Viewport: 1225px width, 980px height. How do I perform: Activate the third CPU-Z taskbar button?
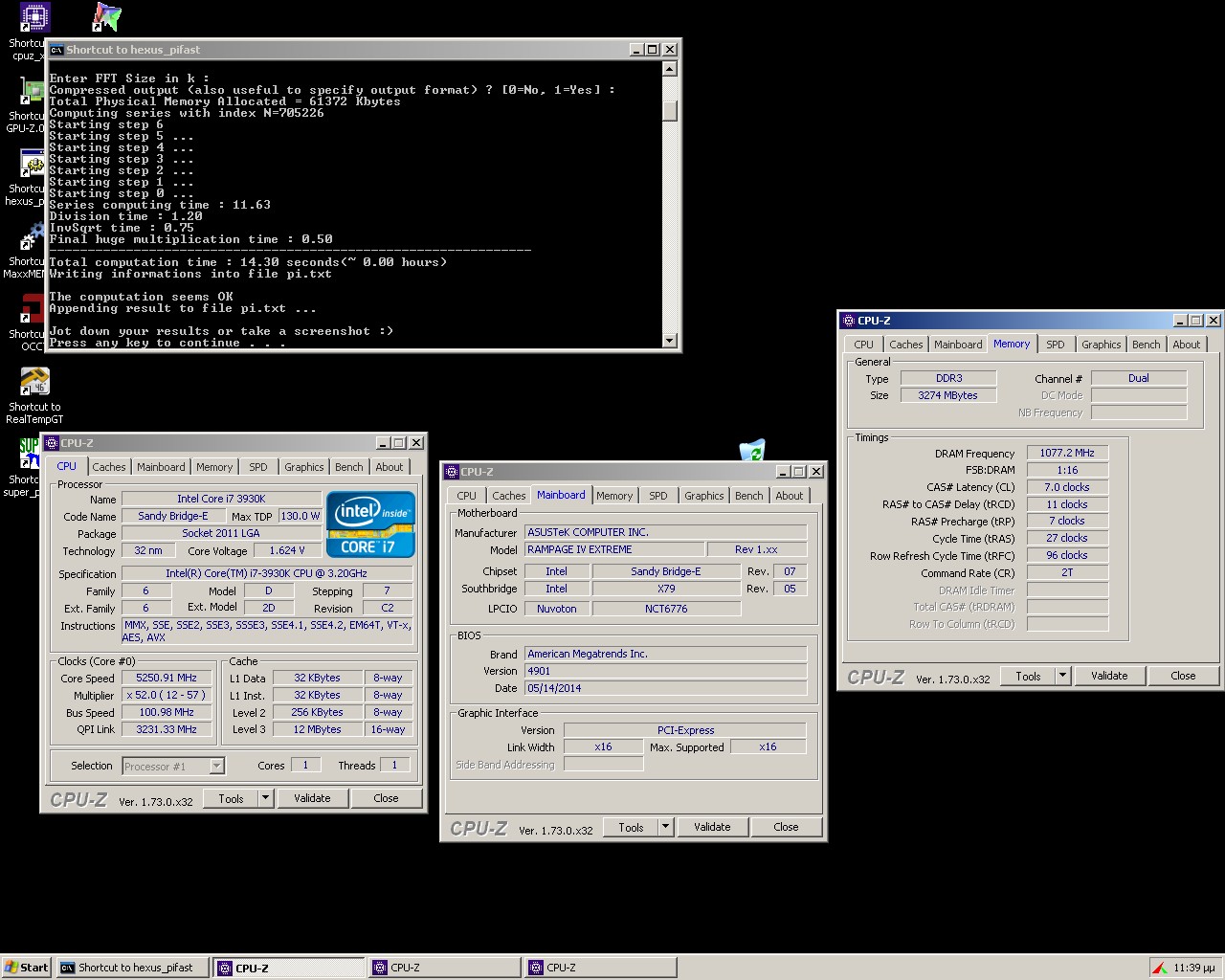(600, 968)
